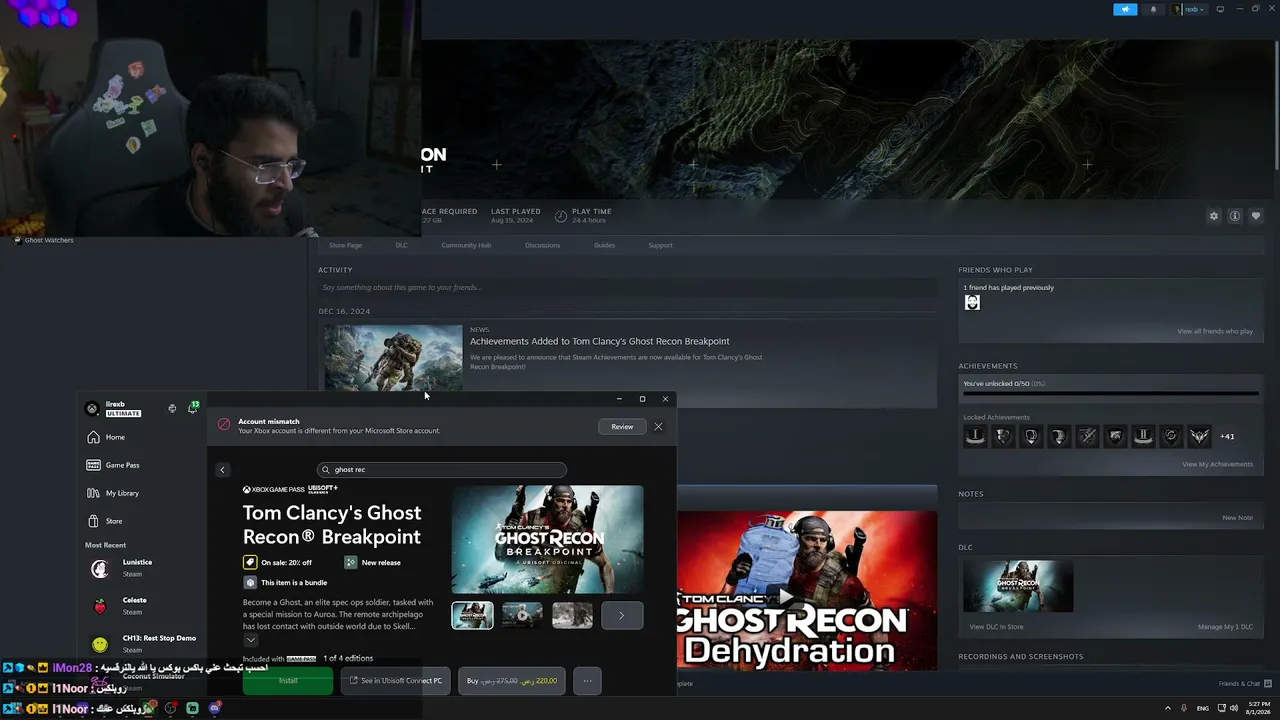Enter Steam Big Picture mode icon

click(1220, 9)
